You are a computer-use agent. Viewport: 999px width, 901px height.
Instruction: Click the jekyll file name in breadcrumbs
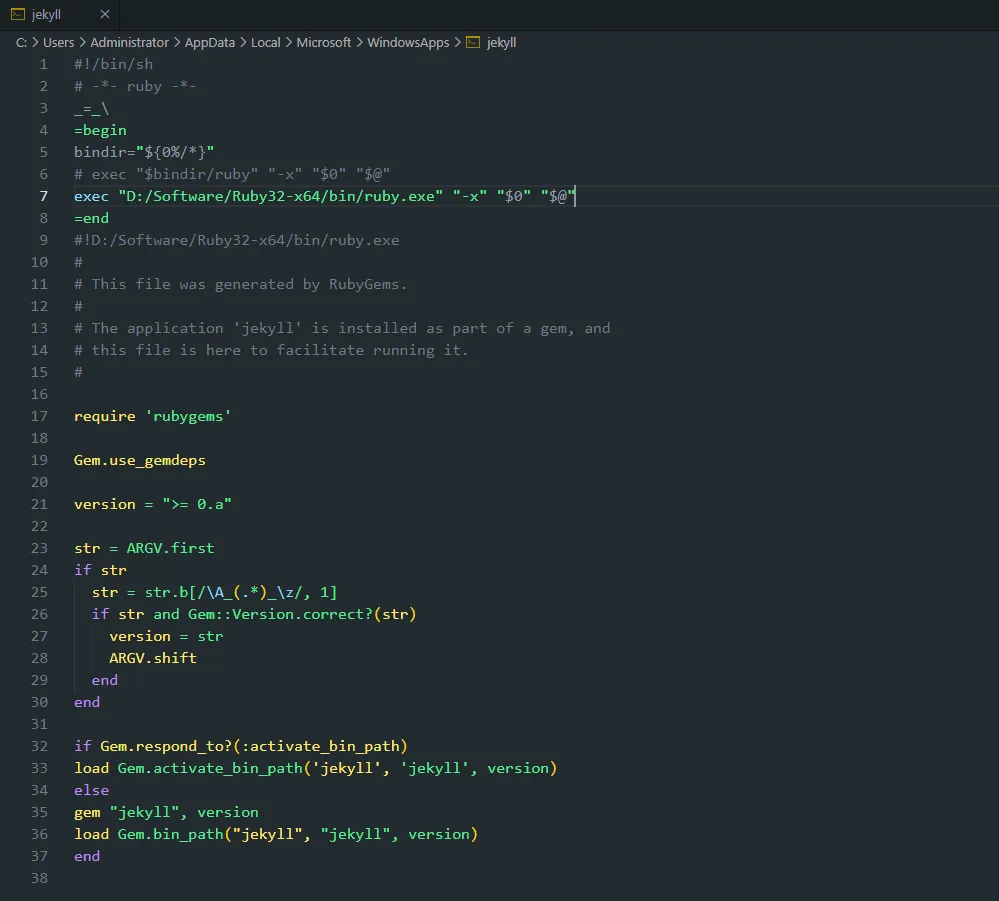[501, 43]
